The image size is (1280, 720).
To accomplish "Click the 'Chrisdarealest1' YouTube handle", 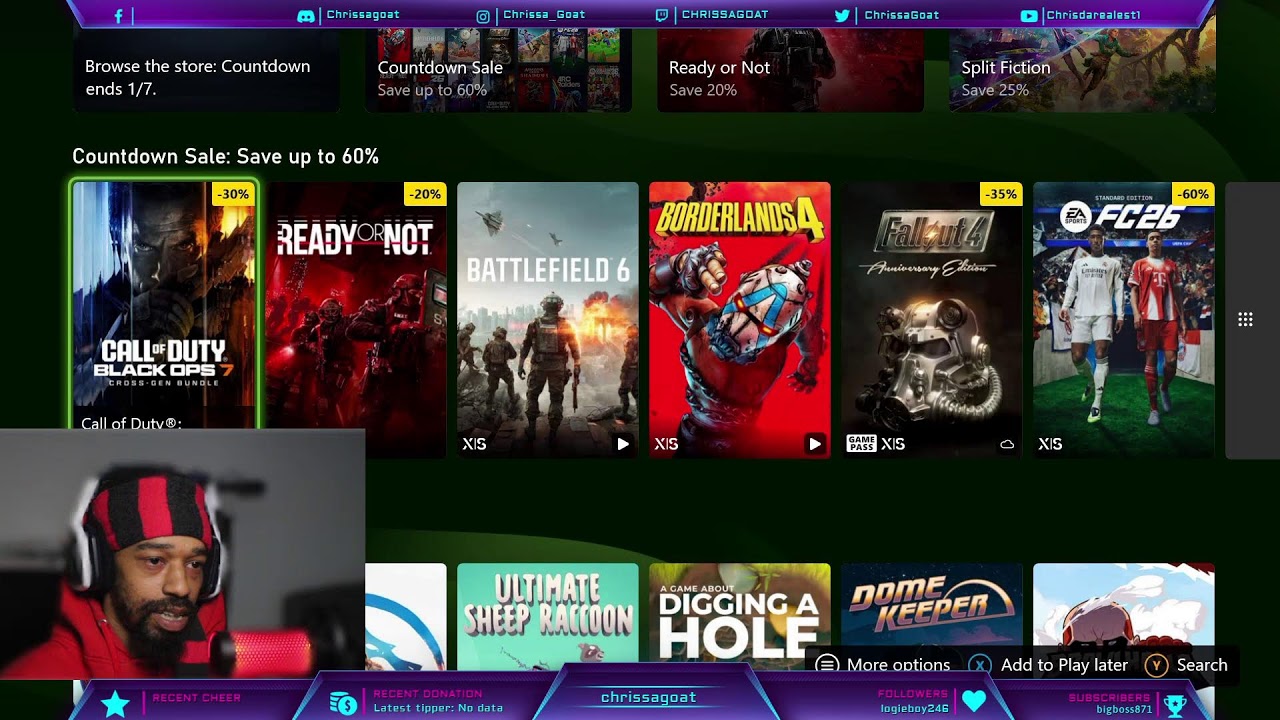I will click(x=1093, y=15).
